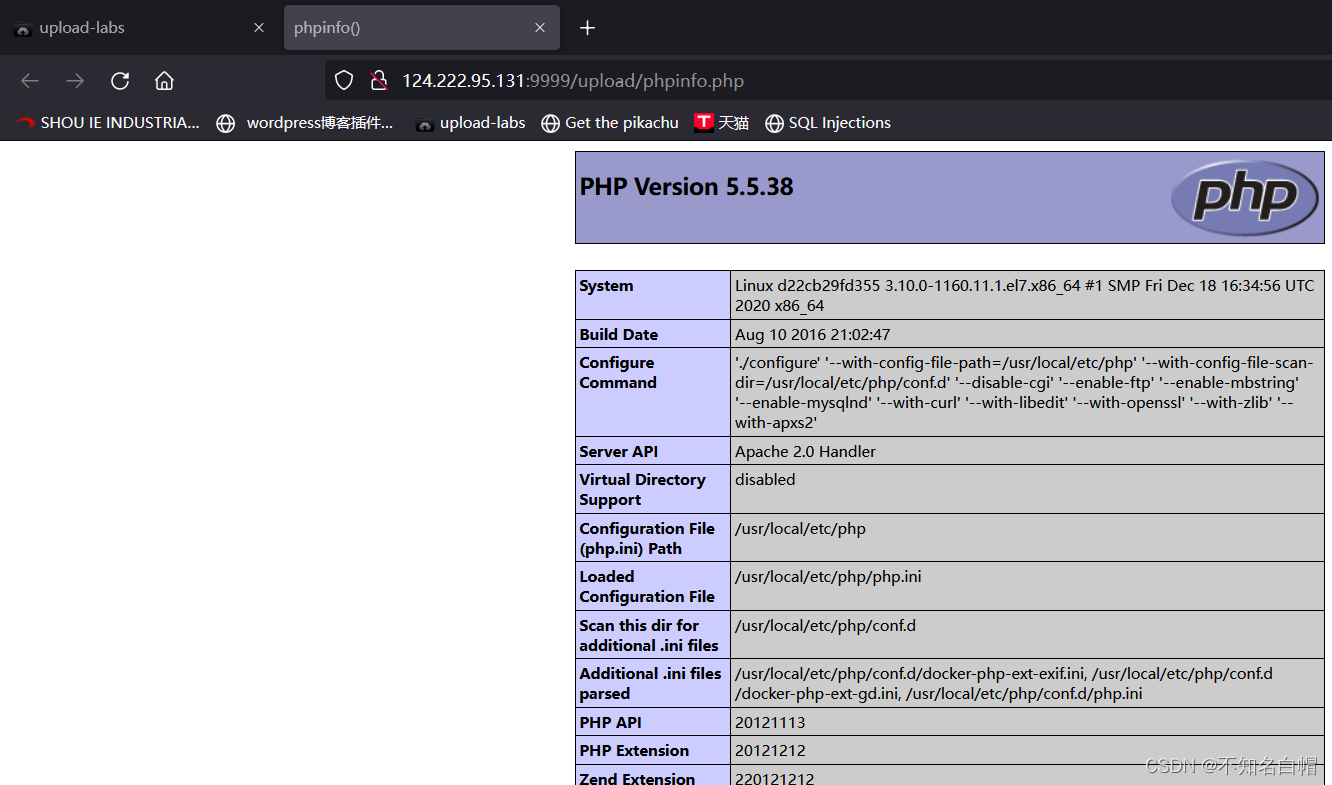Go to the browser home page
The width and height of the screenshot is (1332, 785).
(164, 80)
